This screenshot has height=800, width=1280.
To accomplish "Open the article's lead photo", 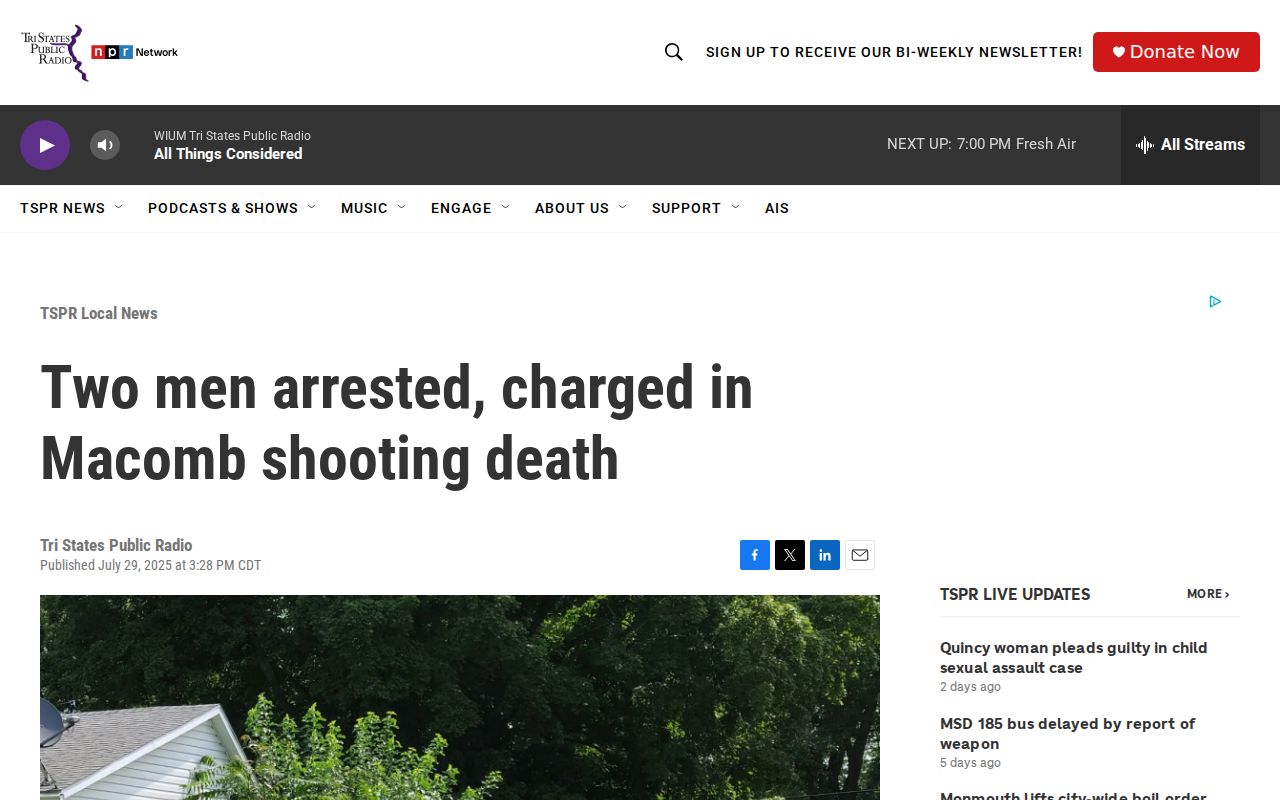I will point(460,697).
